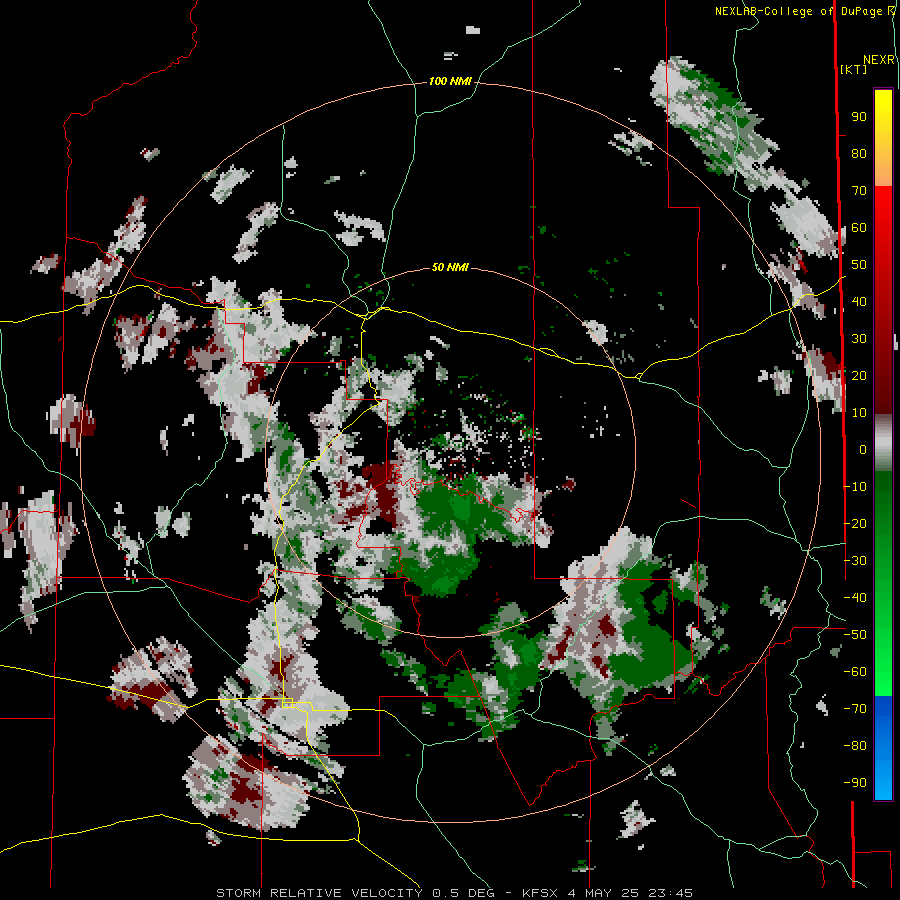
Task: Click the "STORM RELATIVE VELOCITY" caption text
Action: tap(320, 893)
